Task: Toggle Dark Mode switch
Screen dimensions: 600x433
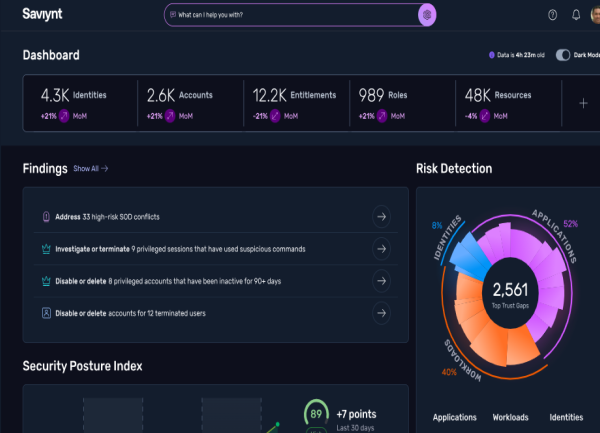Action: tap(563, 55)
